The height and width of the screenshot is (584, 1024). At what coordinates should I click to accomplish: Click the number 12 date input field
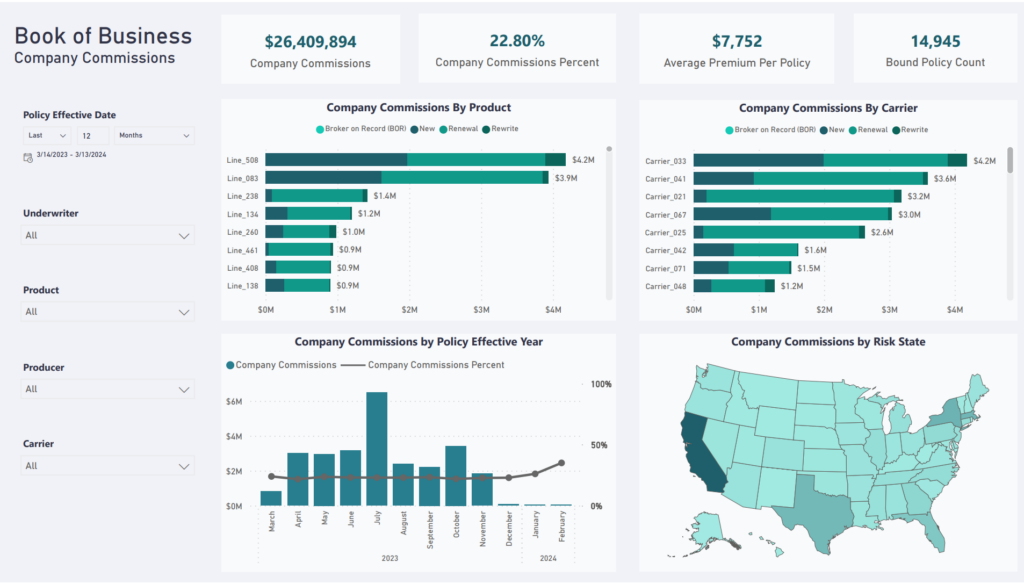[x=93, y=135]
